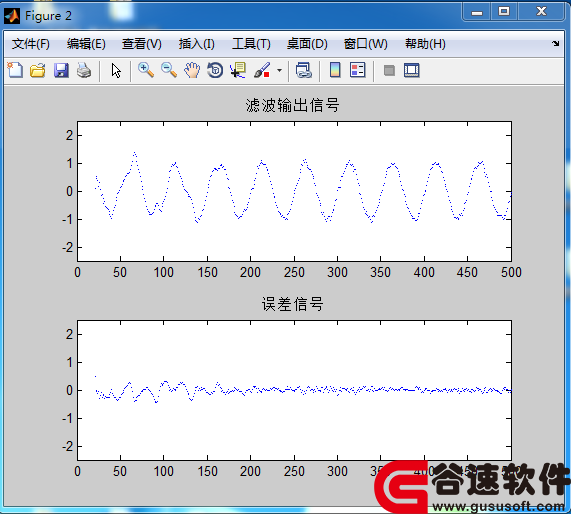Image resolution: width=571 pixels, height=514 pixels.
Task: Print the figure using printer icon
Action: (x=84, y=70)
